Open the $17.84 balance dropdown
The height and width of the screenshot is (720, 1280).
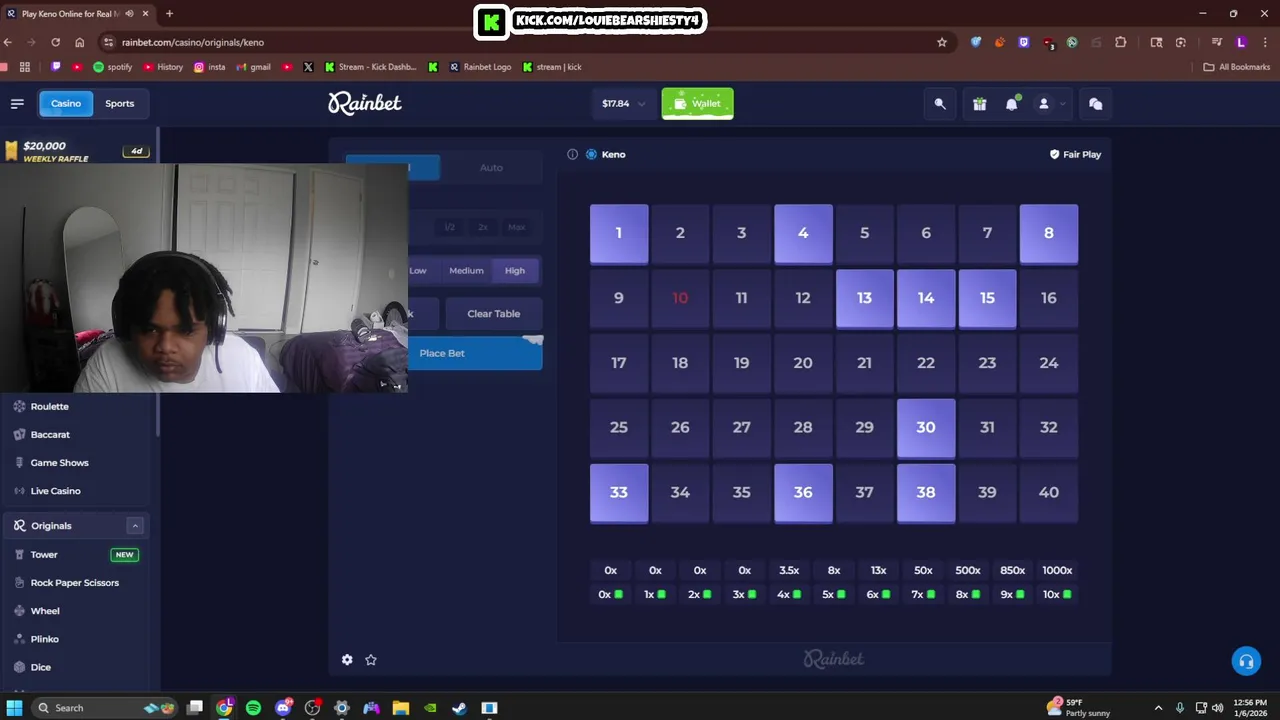coord(624,103)
